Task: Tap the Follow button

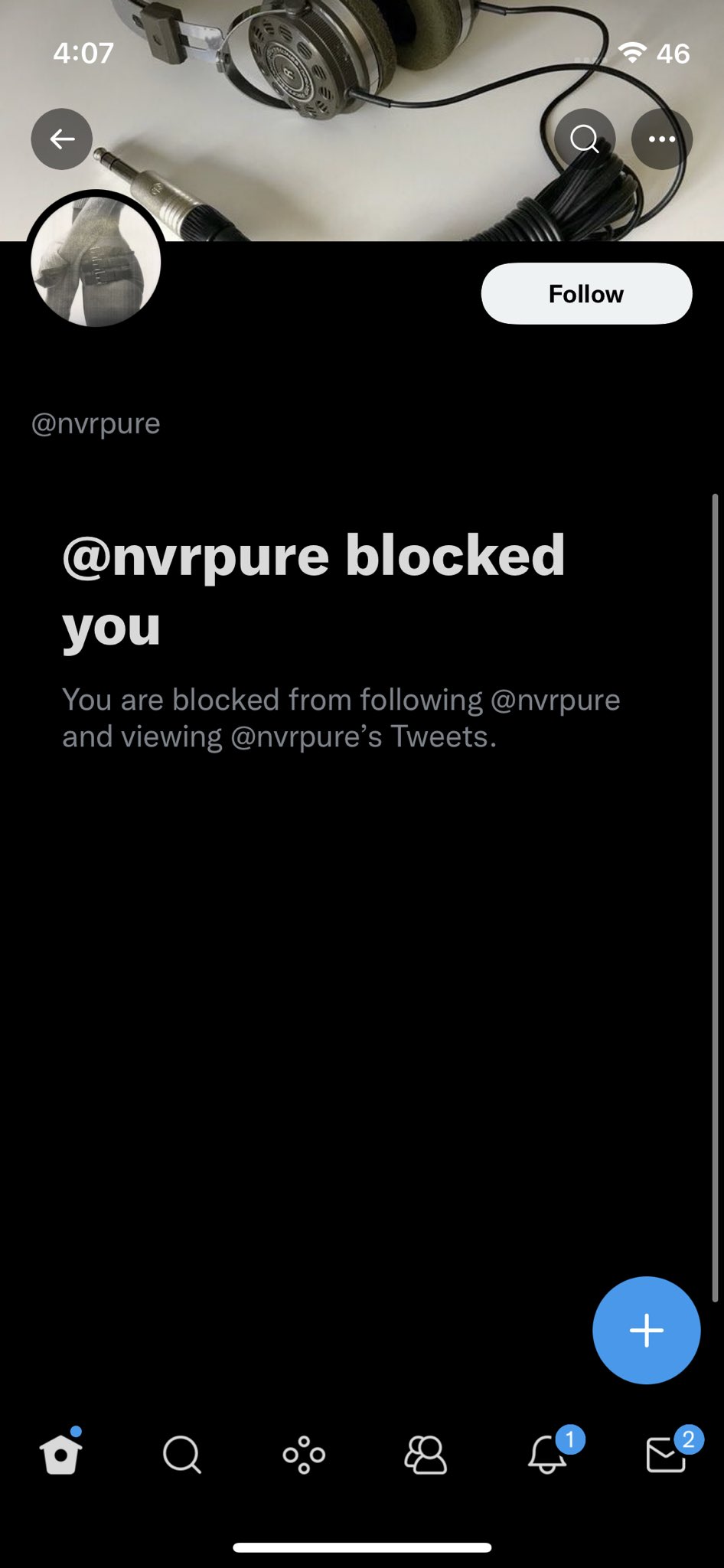Action: [586, 294]
